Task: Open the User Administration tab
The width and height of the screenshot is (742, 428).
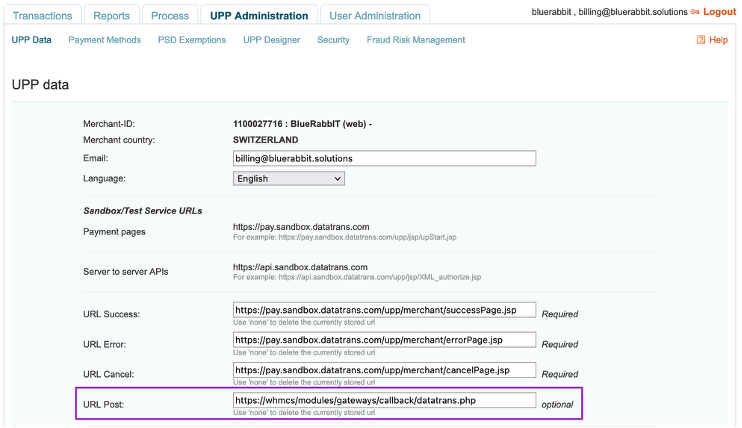Action: click(x=375, y=16)
